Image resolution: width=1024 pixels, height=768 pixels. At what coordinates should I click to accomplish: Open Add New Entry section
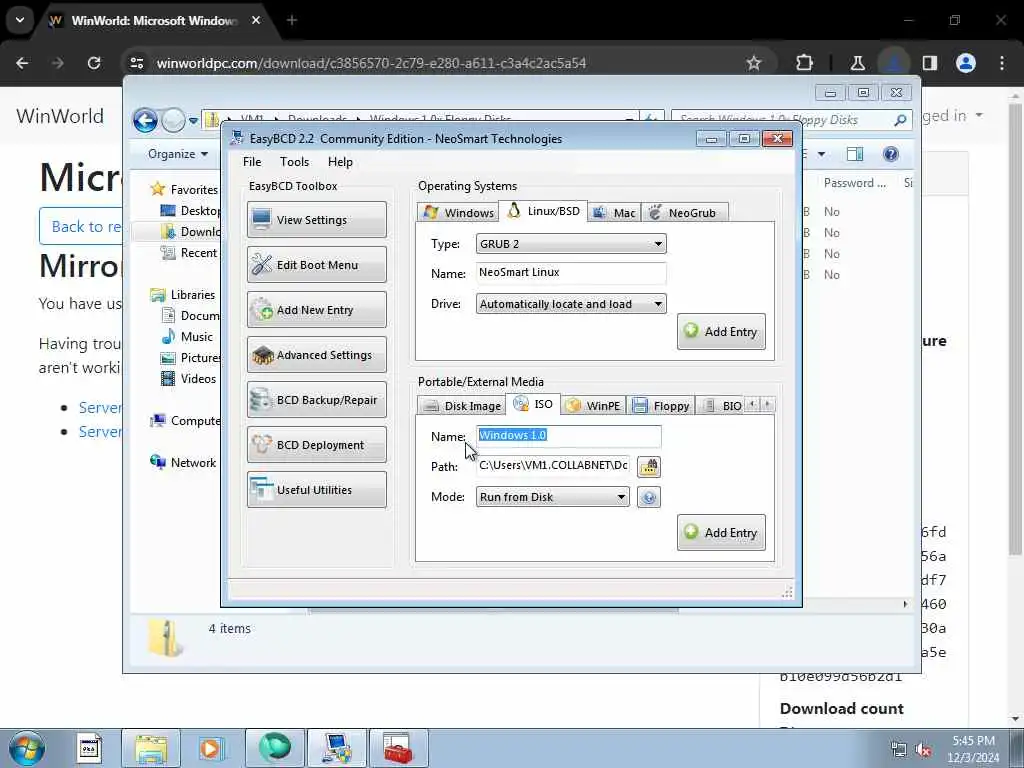[x=317, y=310]
